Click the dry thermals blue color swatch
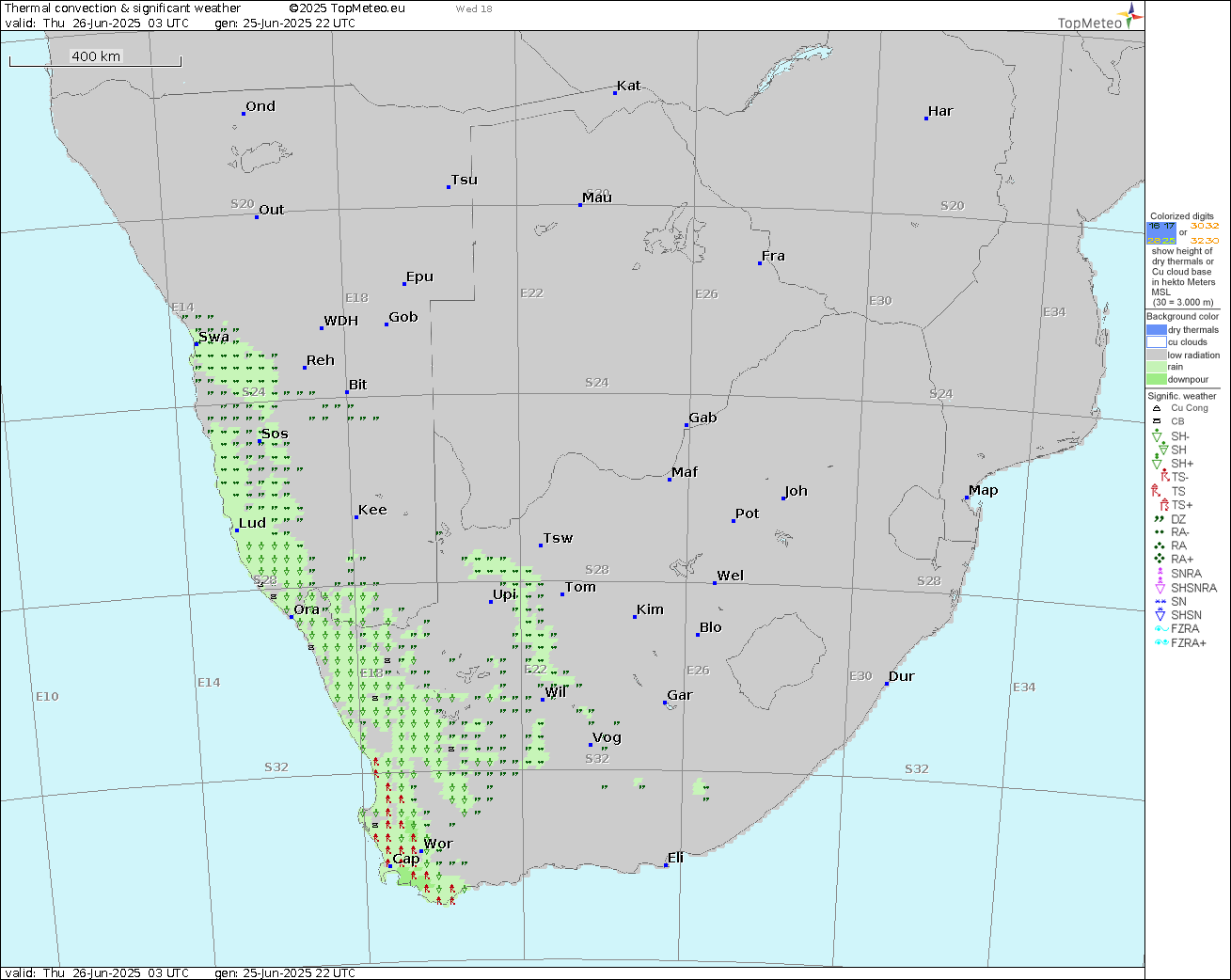1231x980 pixels. [x=1156, y=330]
